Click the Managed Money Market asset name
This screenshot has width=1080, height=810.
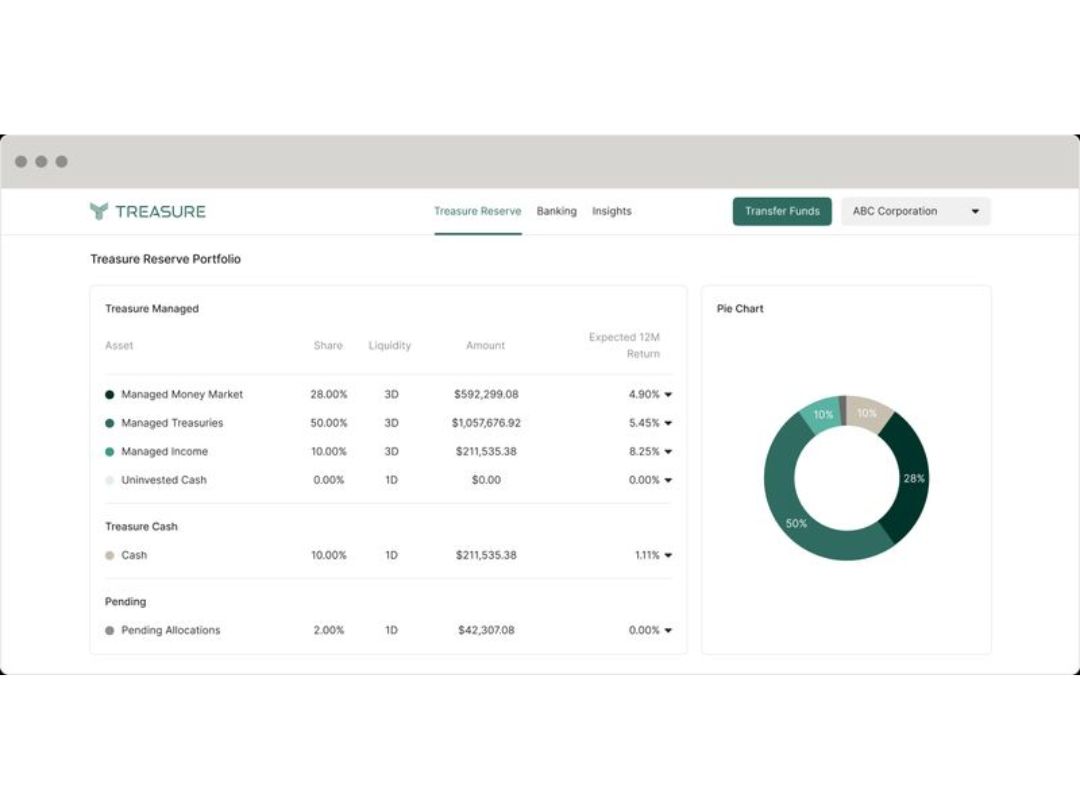click(182, 395)
